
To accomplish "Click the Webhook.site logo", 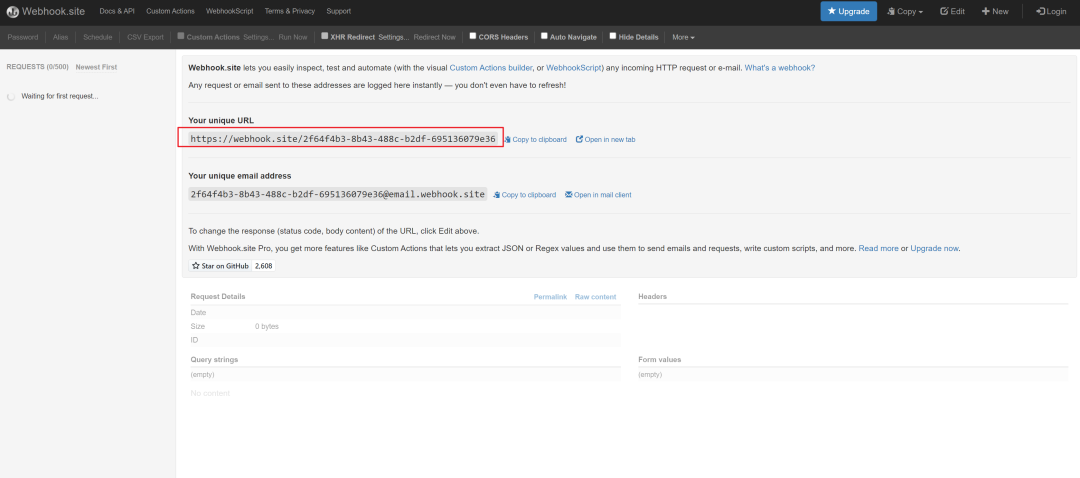I will [46, 12].
